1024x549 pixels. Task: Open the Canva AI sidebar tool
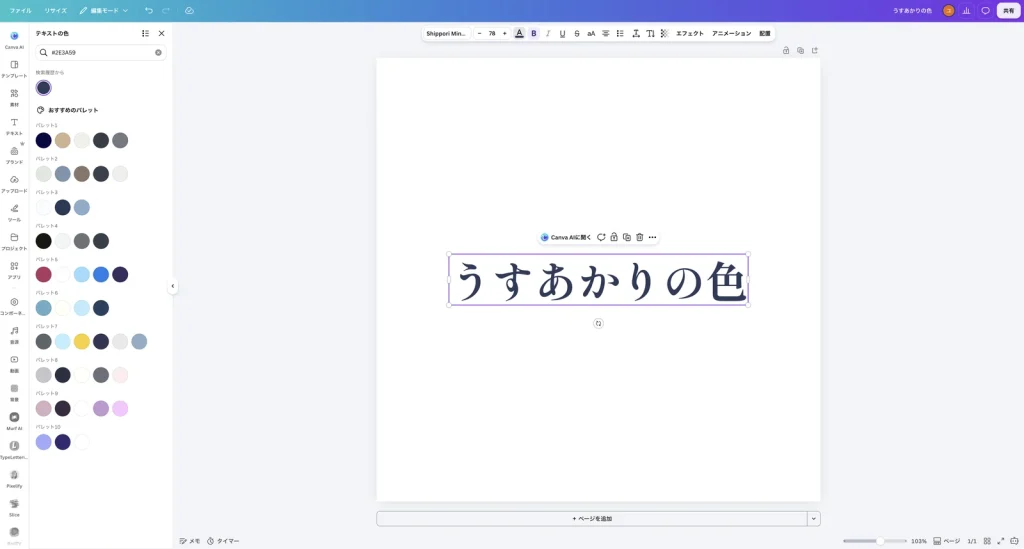14,39
